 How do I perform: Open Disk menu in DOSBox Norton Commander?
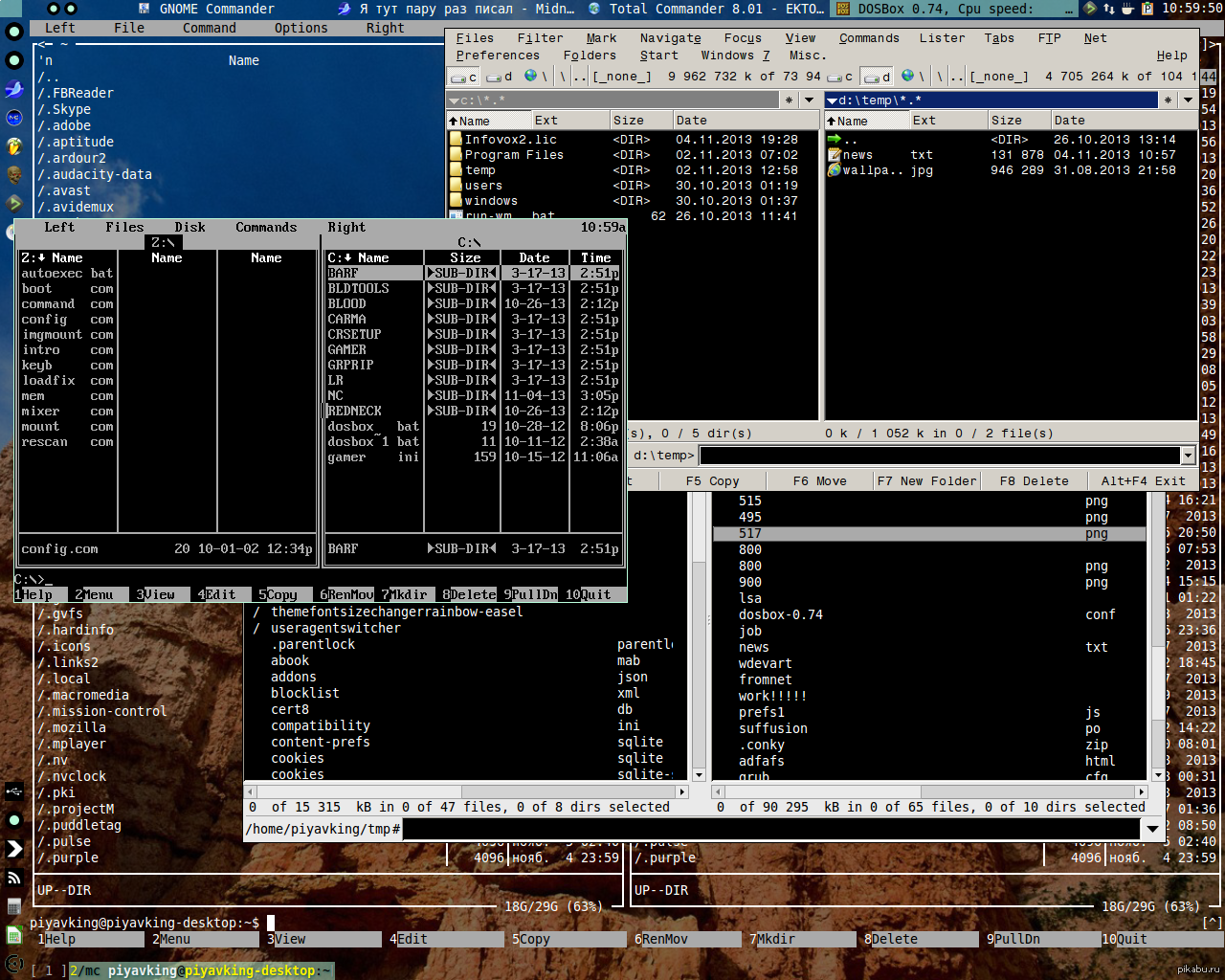pyautogui.click(x=189, y=227)
